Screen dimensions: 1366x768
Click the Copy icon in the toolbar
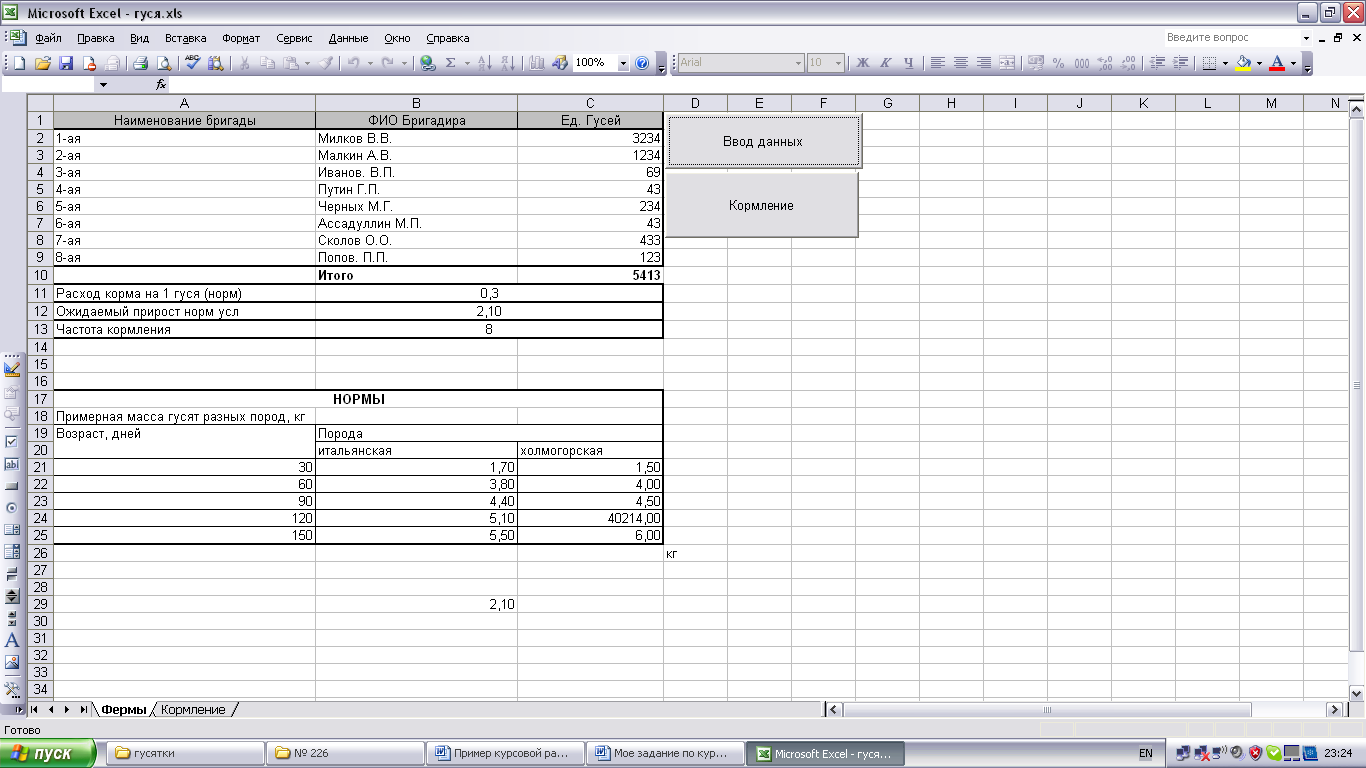tap(267, 63)
